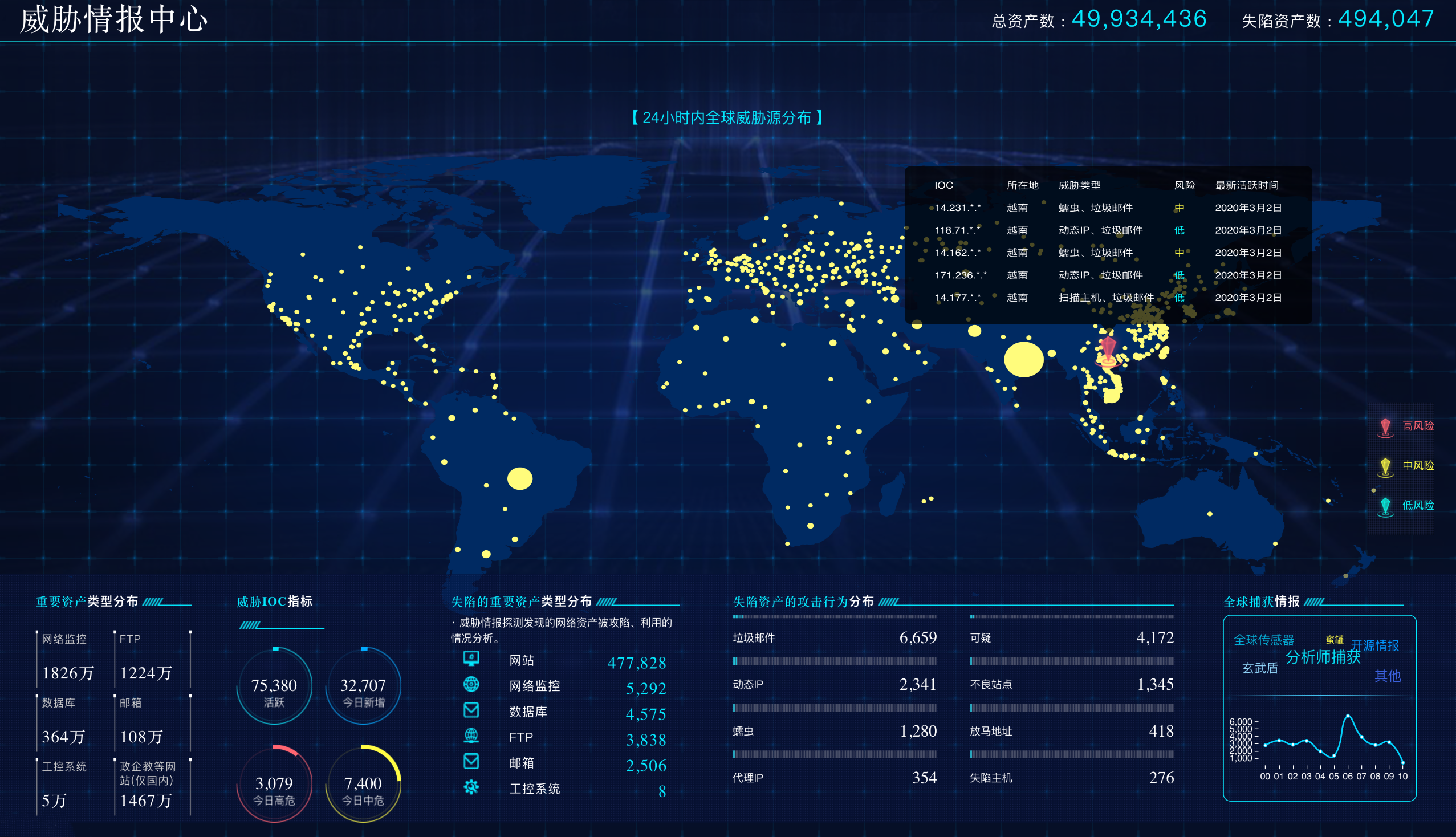Click the FTP globe icon
1456x837 pixels.
pyautogui.click(x=471, y=736)
